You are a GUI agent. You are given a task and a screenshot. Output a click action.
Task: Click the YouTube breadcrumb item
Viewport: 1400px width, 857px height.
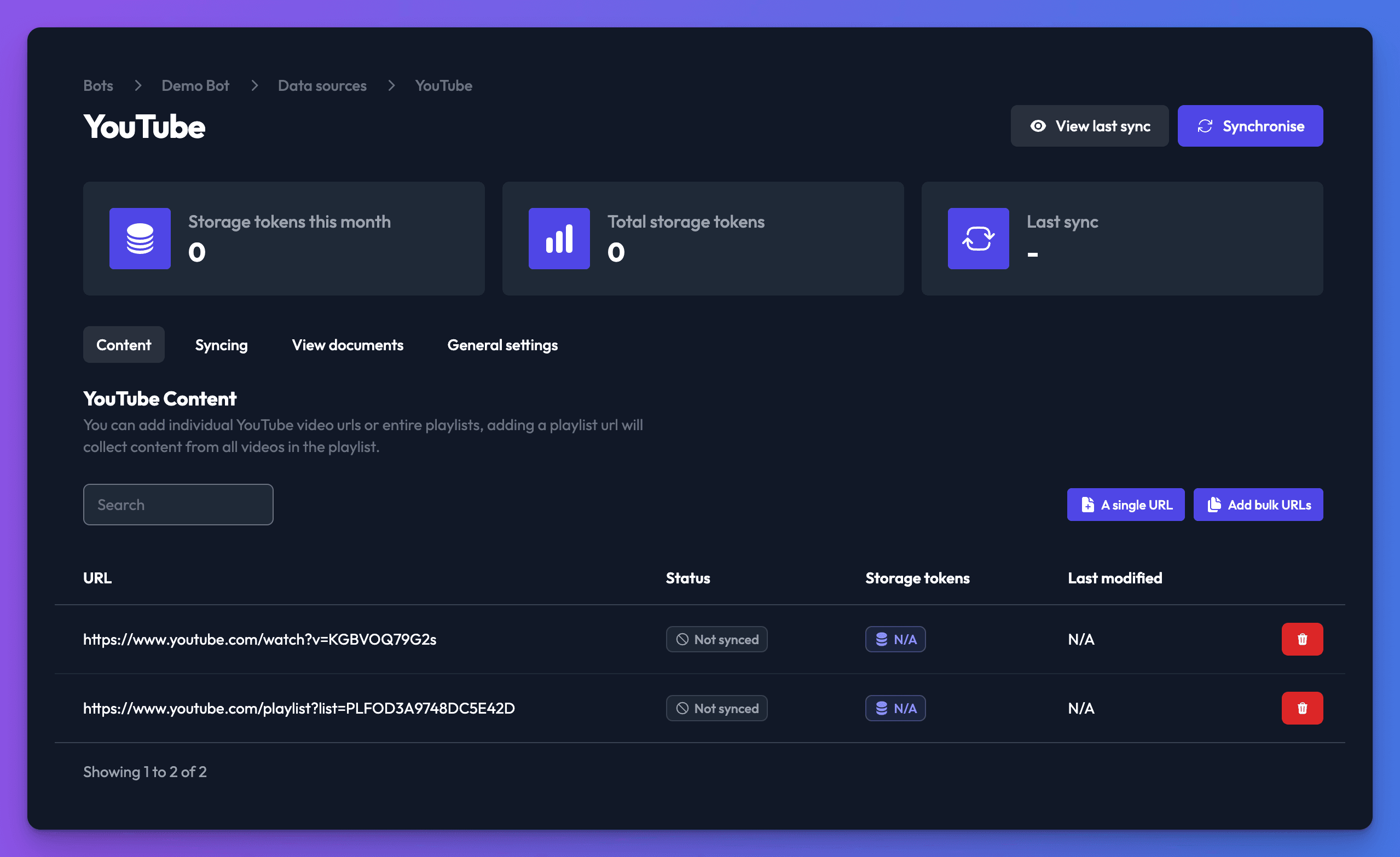click(x=444, y=86)
